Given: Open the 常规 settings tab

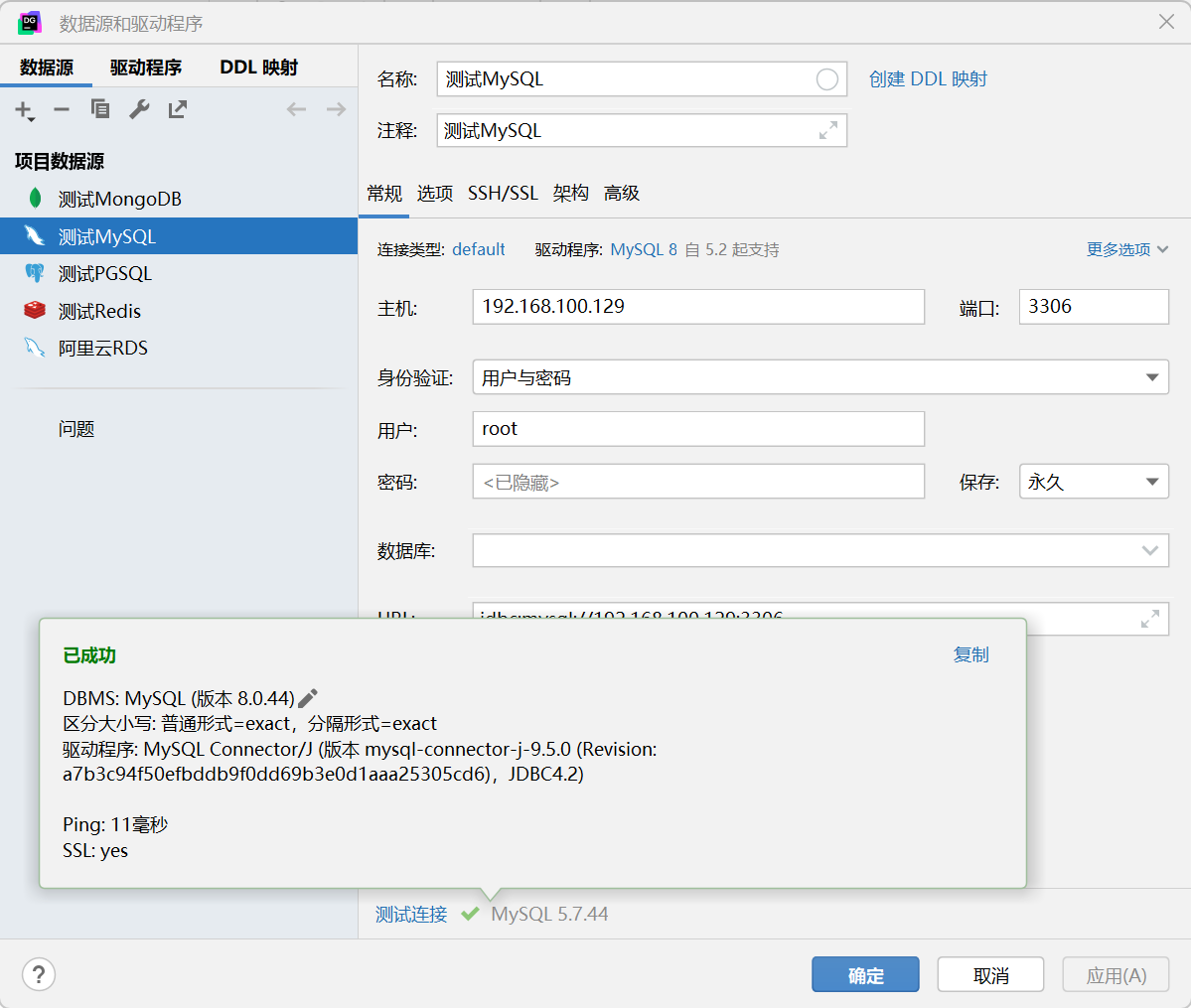Looking at the screenshot, I should click(384, 193).
